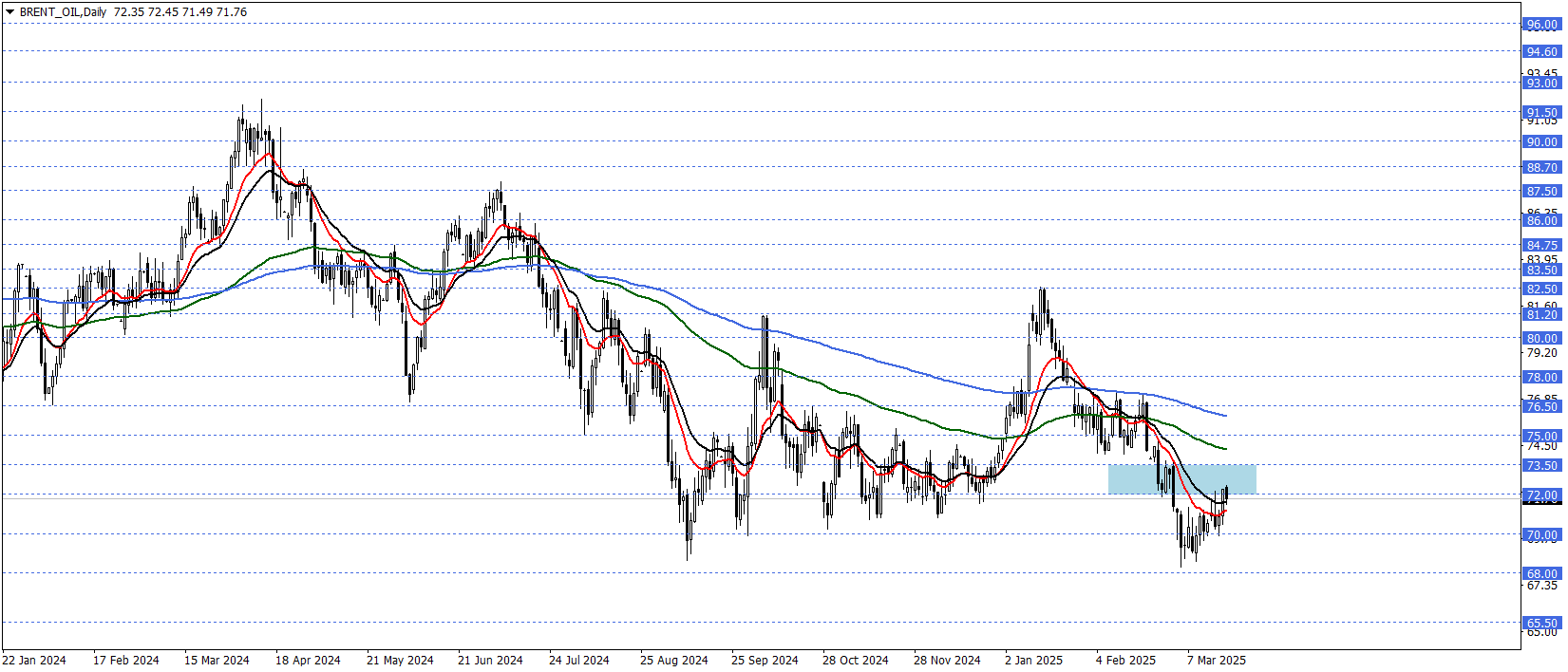Click the 86.00 price level label
Viewport: 1568px width, 672px height.
(1542, 221)
